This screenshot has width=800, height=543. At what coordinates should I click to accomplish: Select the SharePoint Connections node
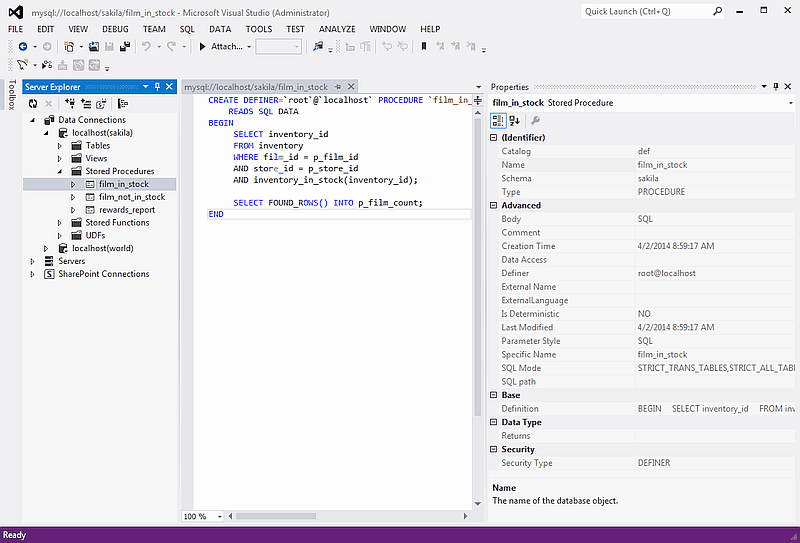coord(104,274)
